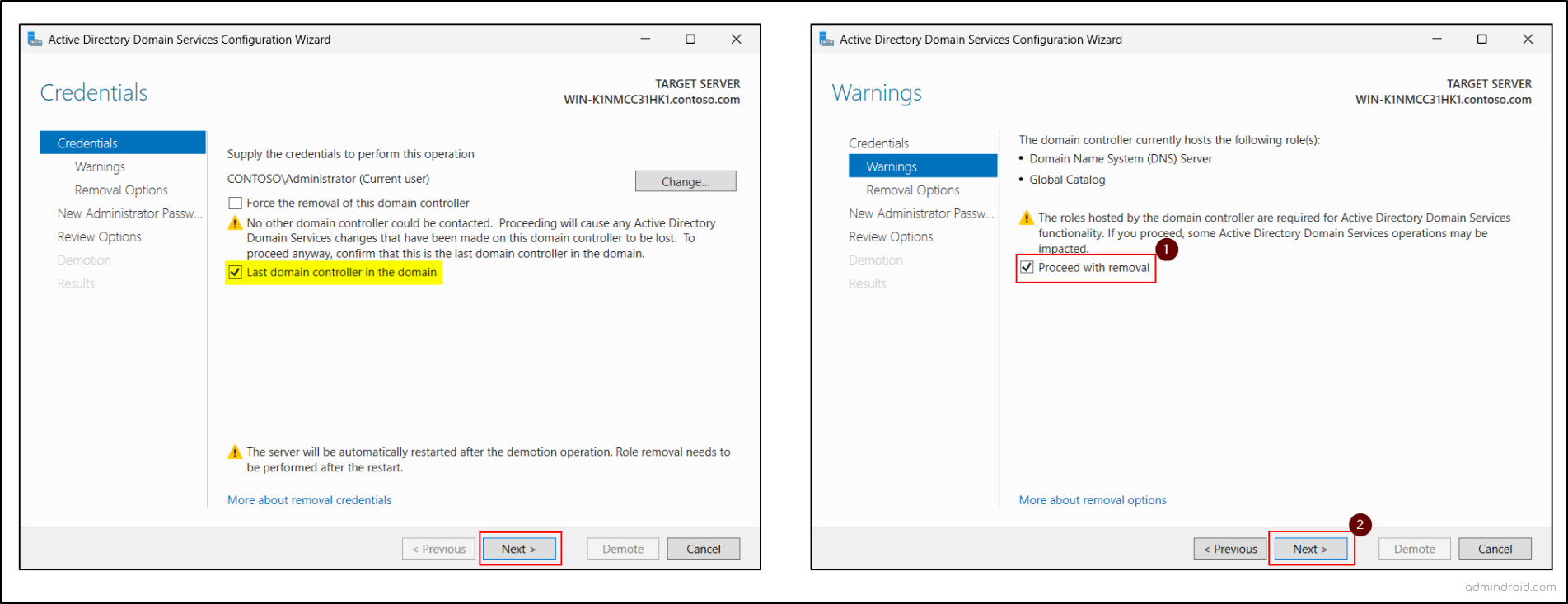Go to Credentials step in Warnings window sidebar
The width and height of the screenshot is (1568, 604).
pyautogui.click(x=878, y=143)
